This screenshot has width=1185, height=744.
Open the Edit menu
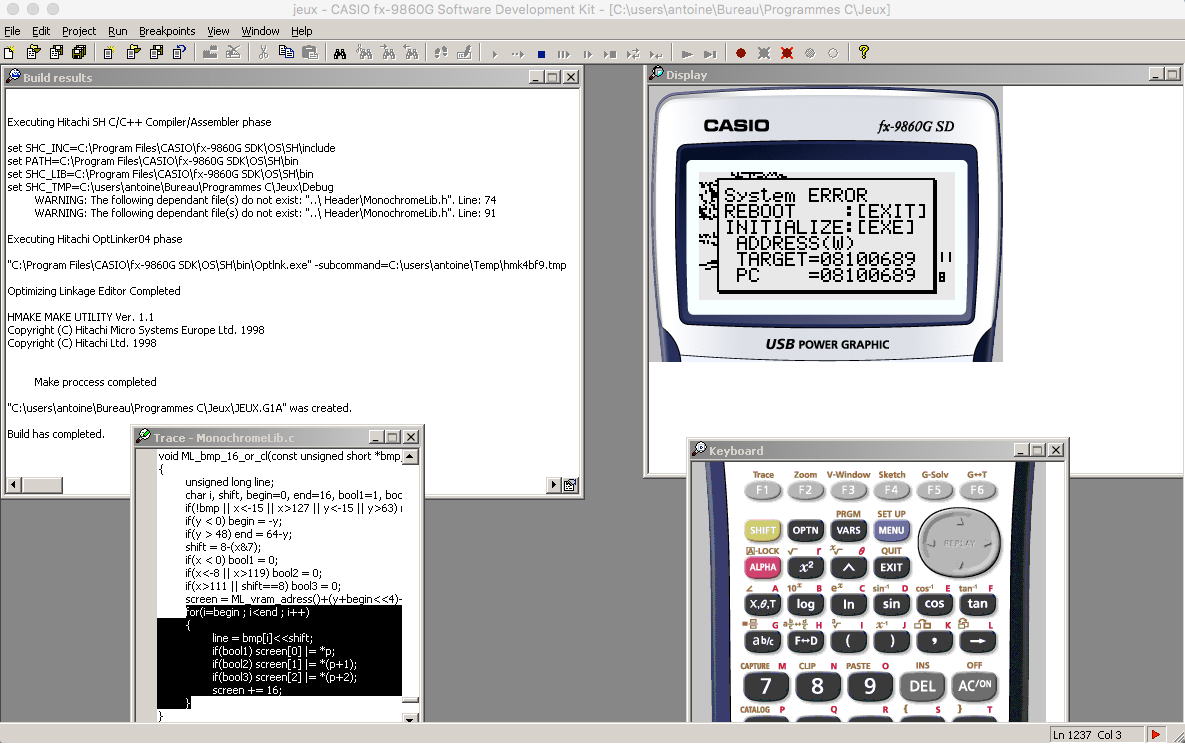(x=41, y=31)
